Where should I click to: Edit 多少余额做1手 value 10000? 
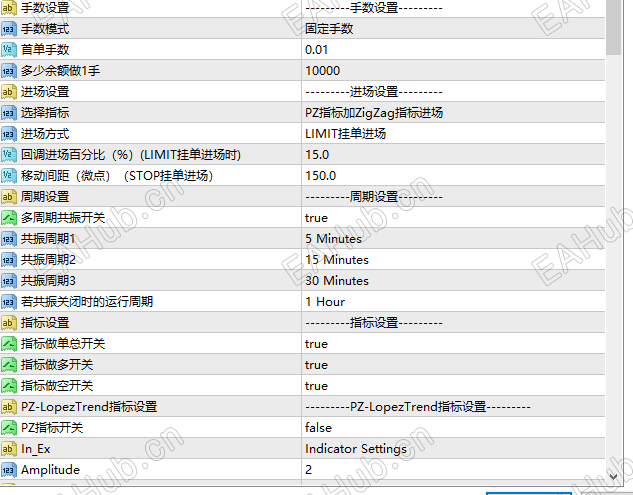pos(453,71)
